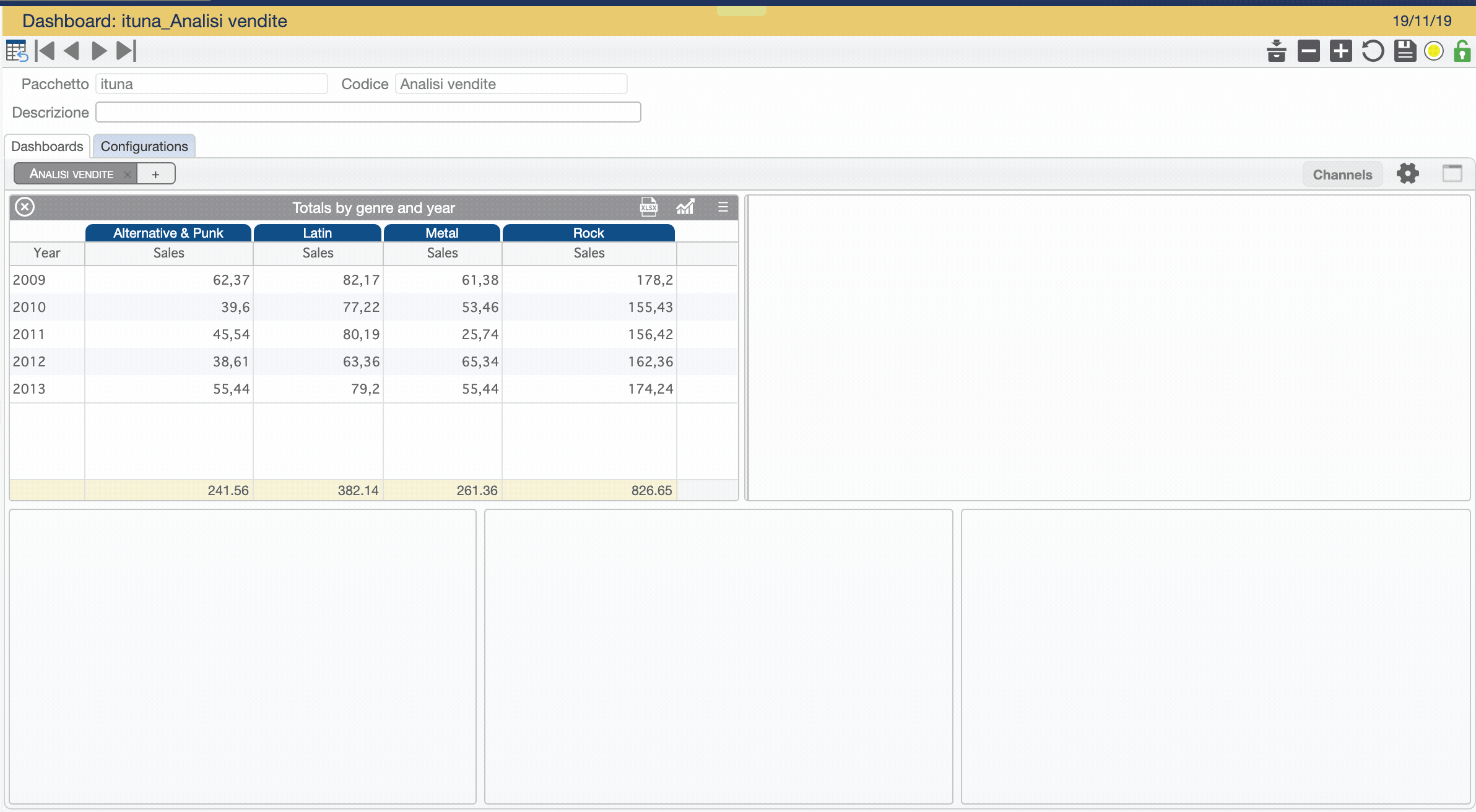Open the table list view icon

(x=17, y=51)
